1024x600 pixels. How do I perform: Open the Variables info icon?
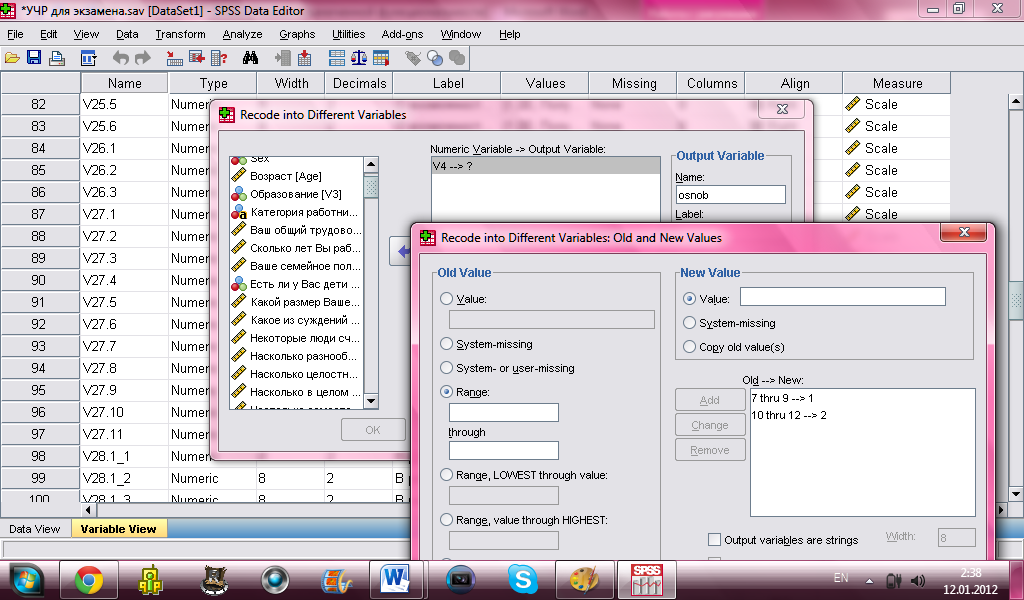point(219,58)
